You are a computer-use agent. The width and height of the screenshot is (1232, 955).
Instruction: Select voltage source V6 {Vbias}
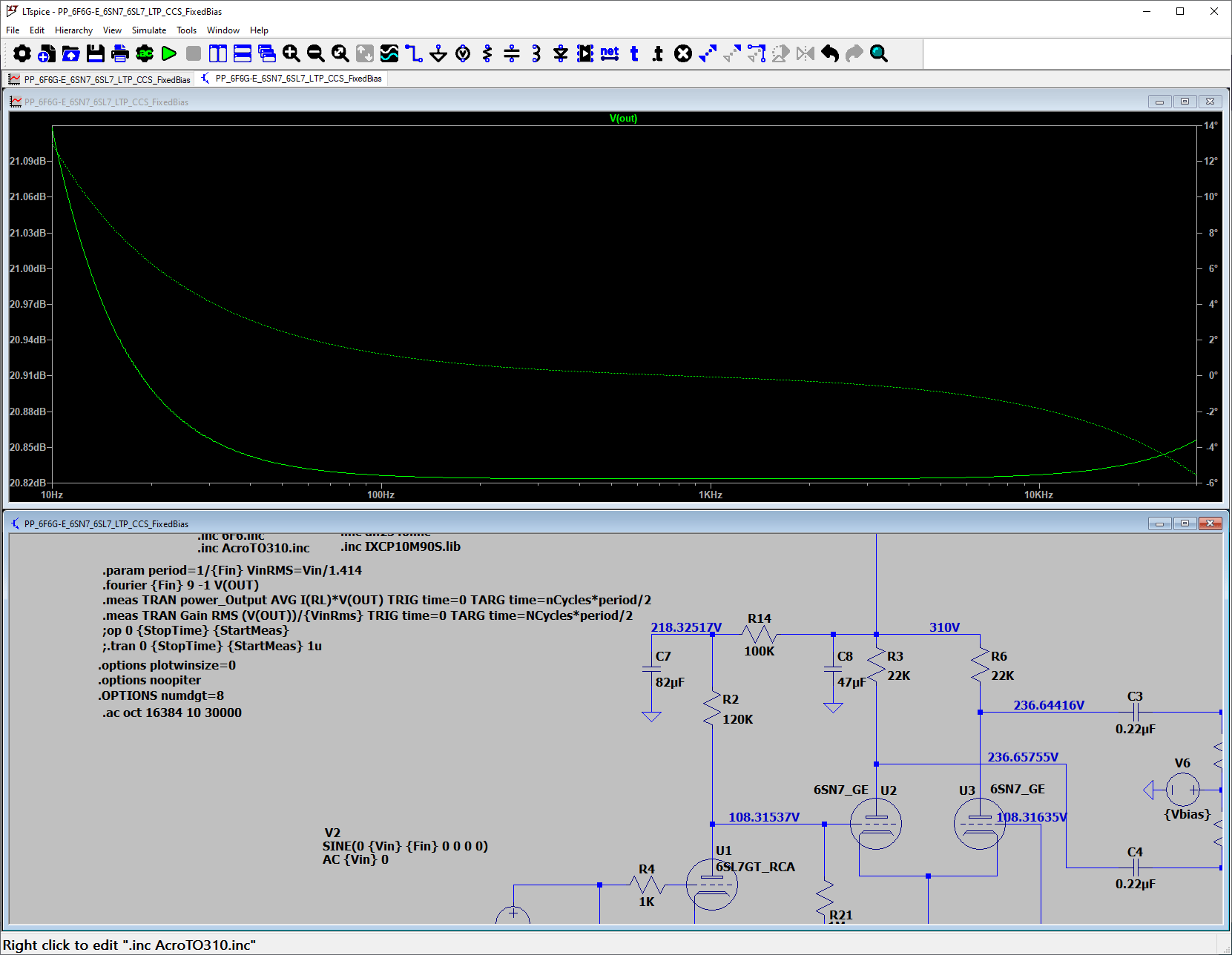pos(1182,790)
